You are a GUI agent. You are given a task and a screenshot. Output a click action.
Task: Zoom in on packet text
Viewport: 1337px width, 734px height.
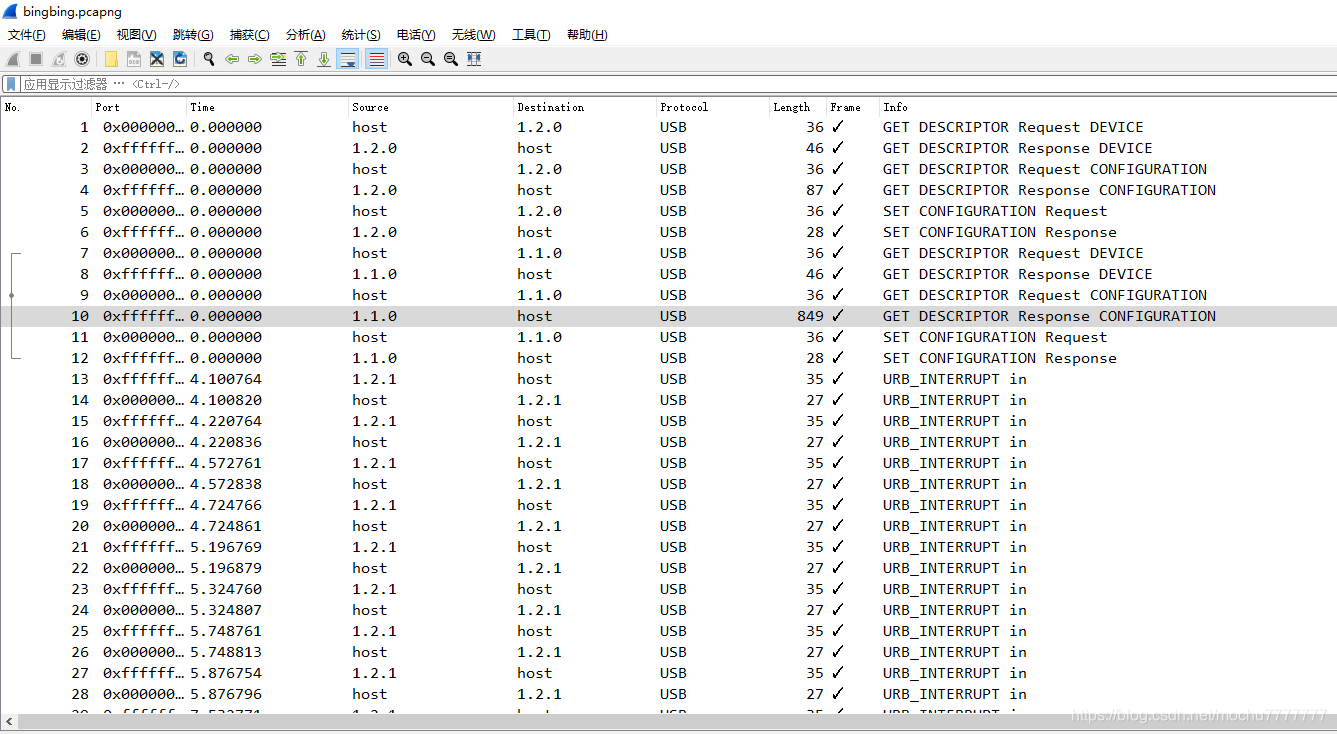point(405,59)
